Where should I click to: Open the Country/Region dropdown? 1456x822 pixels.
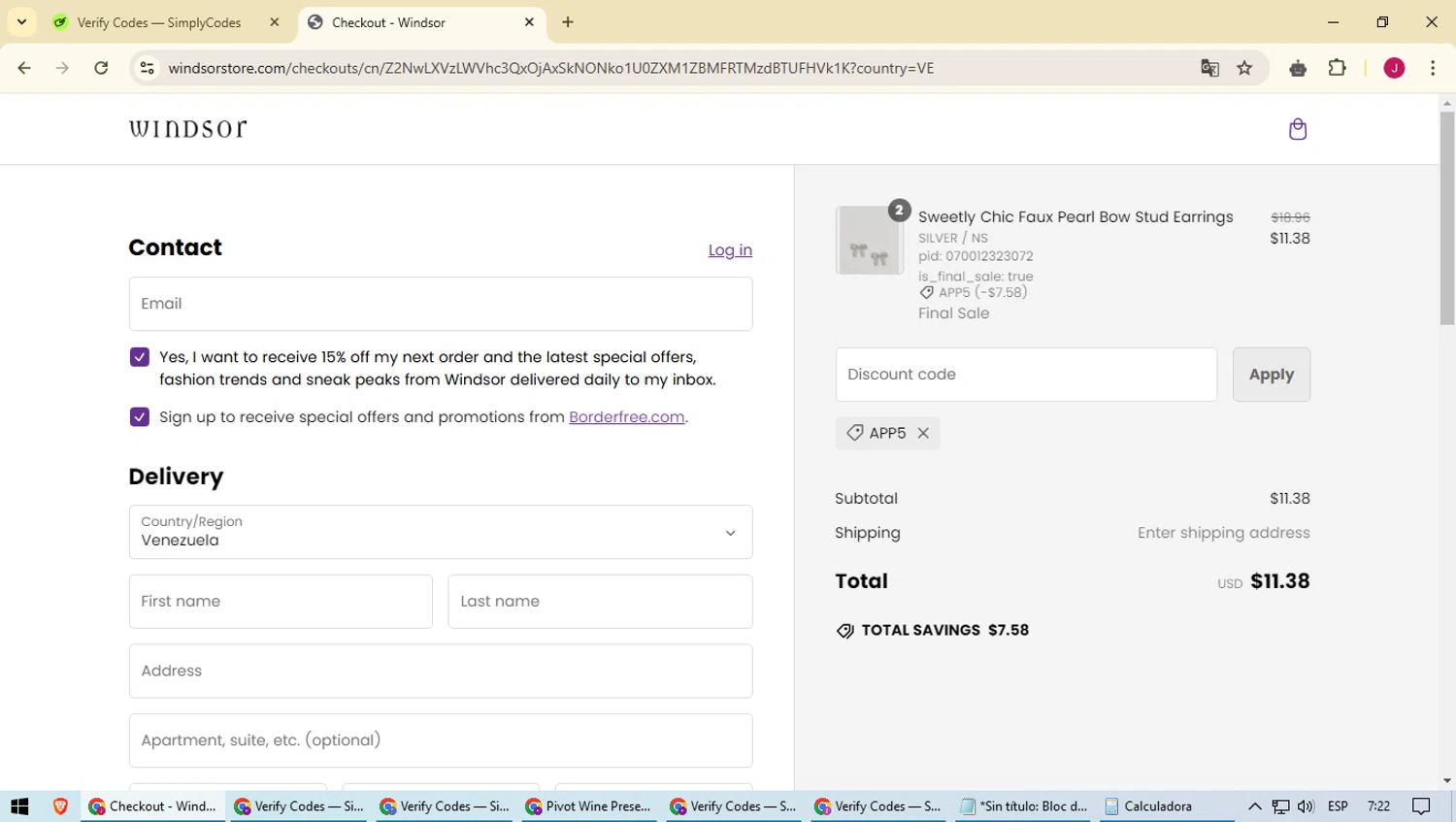pos(441,532)
